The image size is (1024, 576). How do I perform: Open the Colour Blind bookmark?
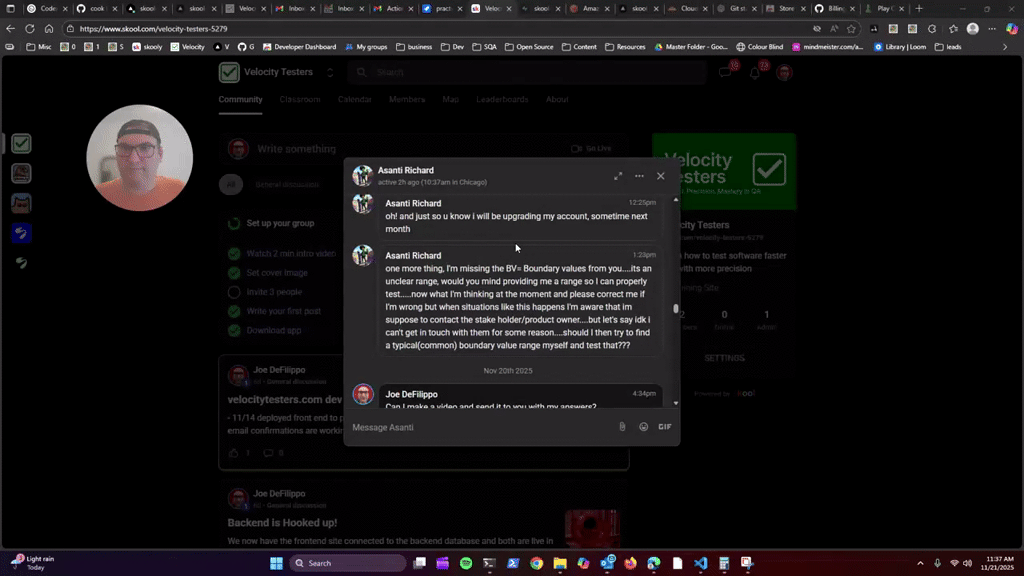(x=760, y=47)
